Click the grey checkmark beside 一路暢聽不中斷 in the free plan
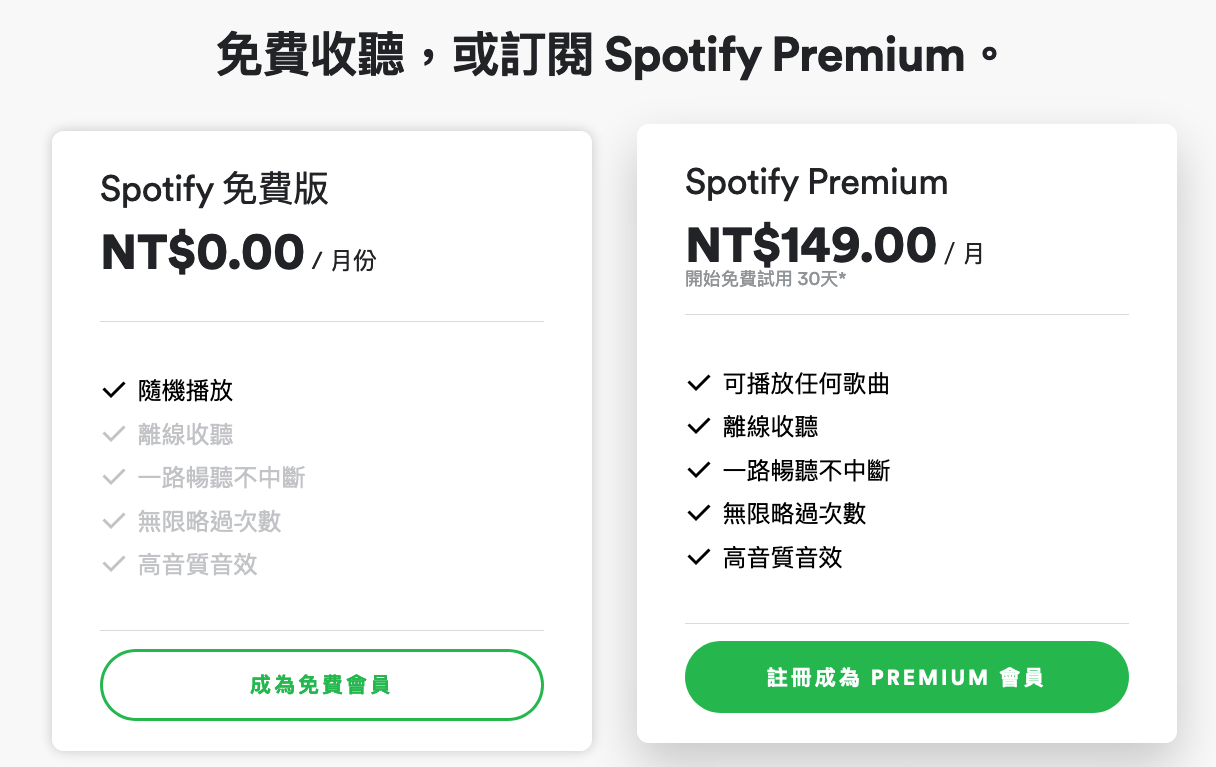The height and width of the screenshot is (767, 1216). click(113, 477)
